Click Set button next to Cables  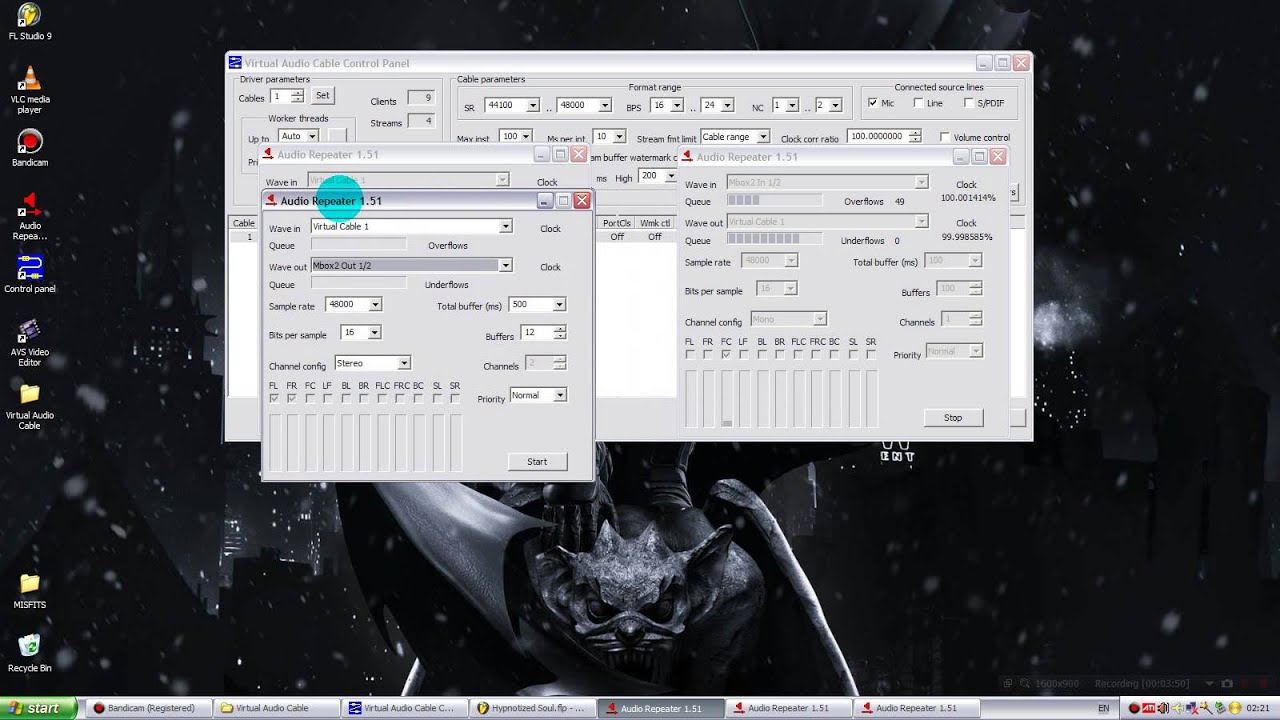[322, 96]
